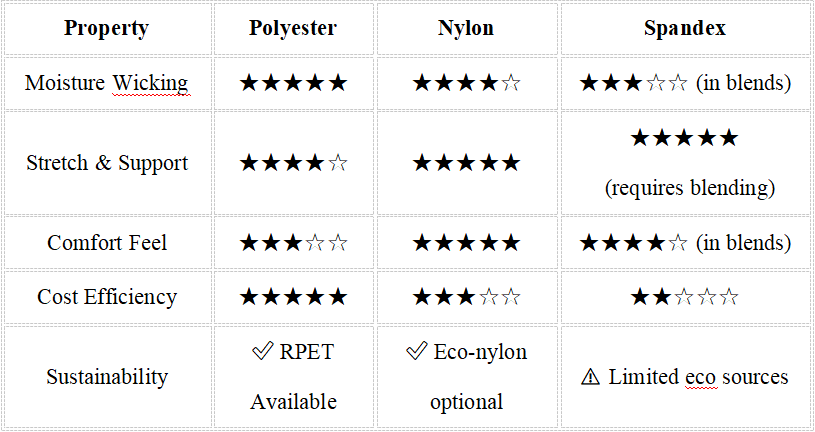Select the Property header cell
The image size is (815, 432).
tap(107, 29)
